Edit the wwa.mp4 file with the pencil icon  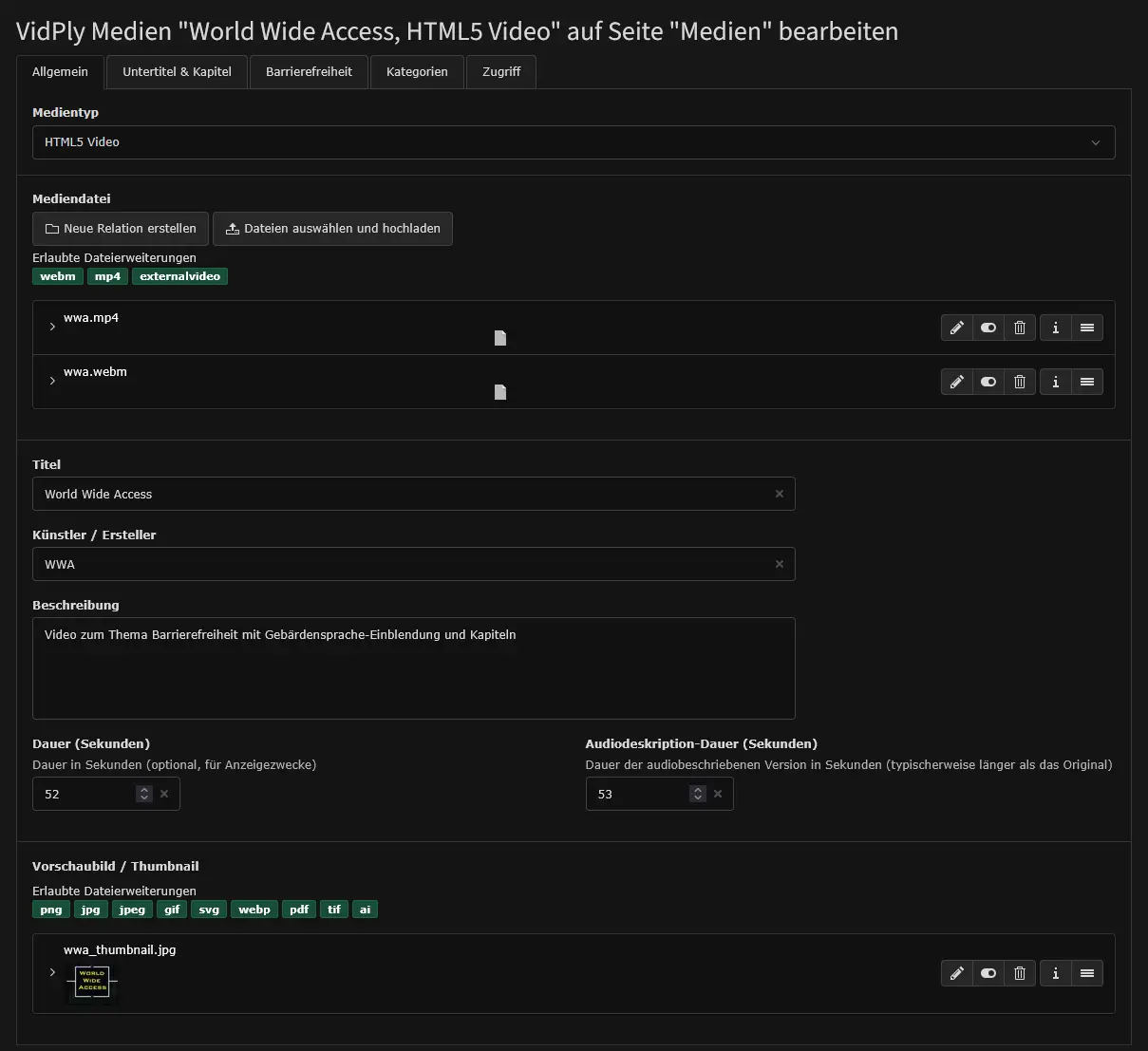(956, 328)
